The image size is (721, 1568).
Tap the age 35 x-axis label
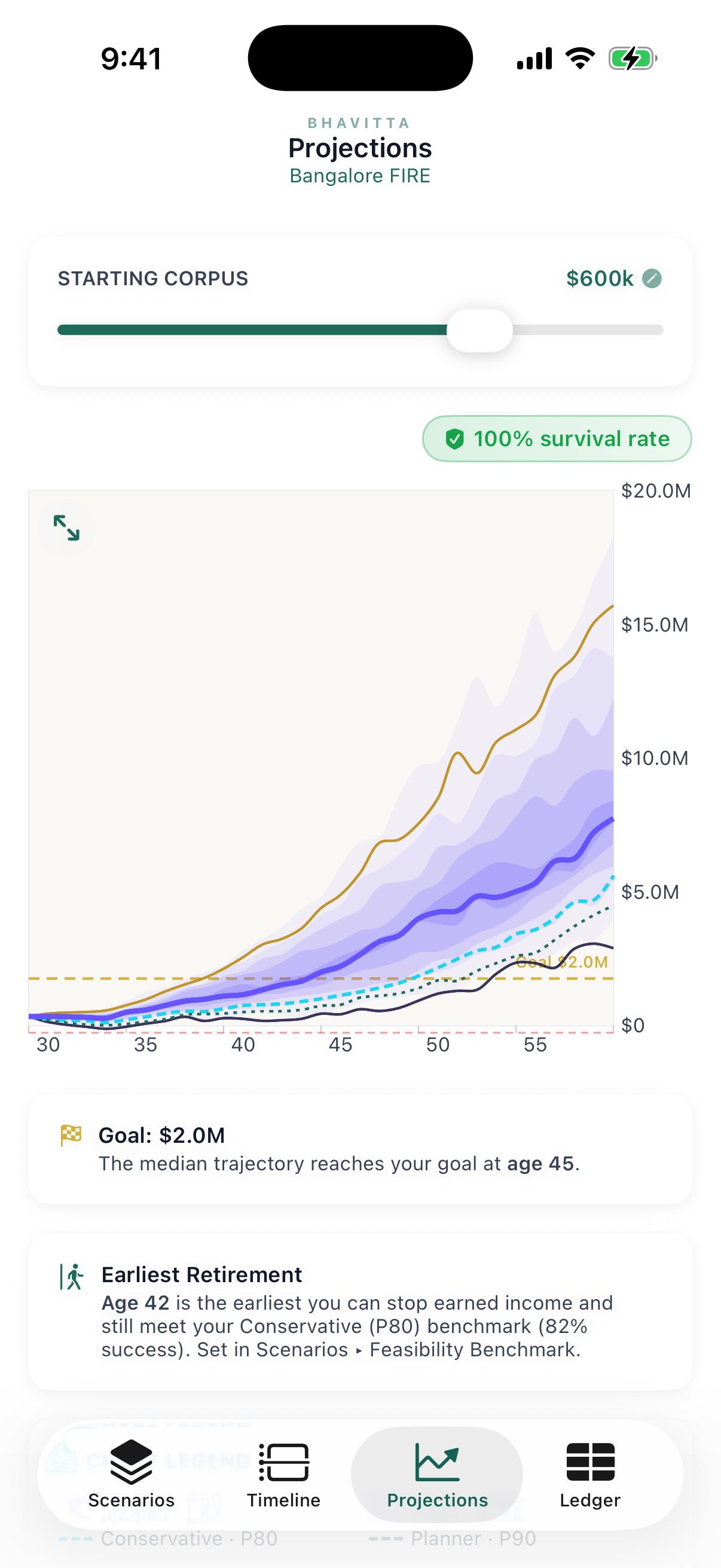(x=145, y=1045)
